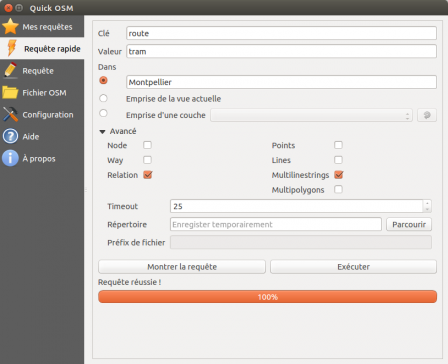Click the info icon for À propos
This screenshot has height=364, width=448.
(10, 158)
